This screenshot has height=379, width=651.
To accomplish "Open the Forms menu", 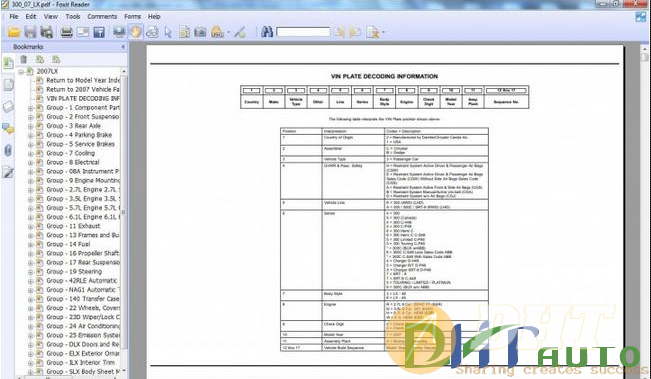I will click(132, 17).
